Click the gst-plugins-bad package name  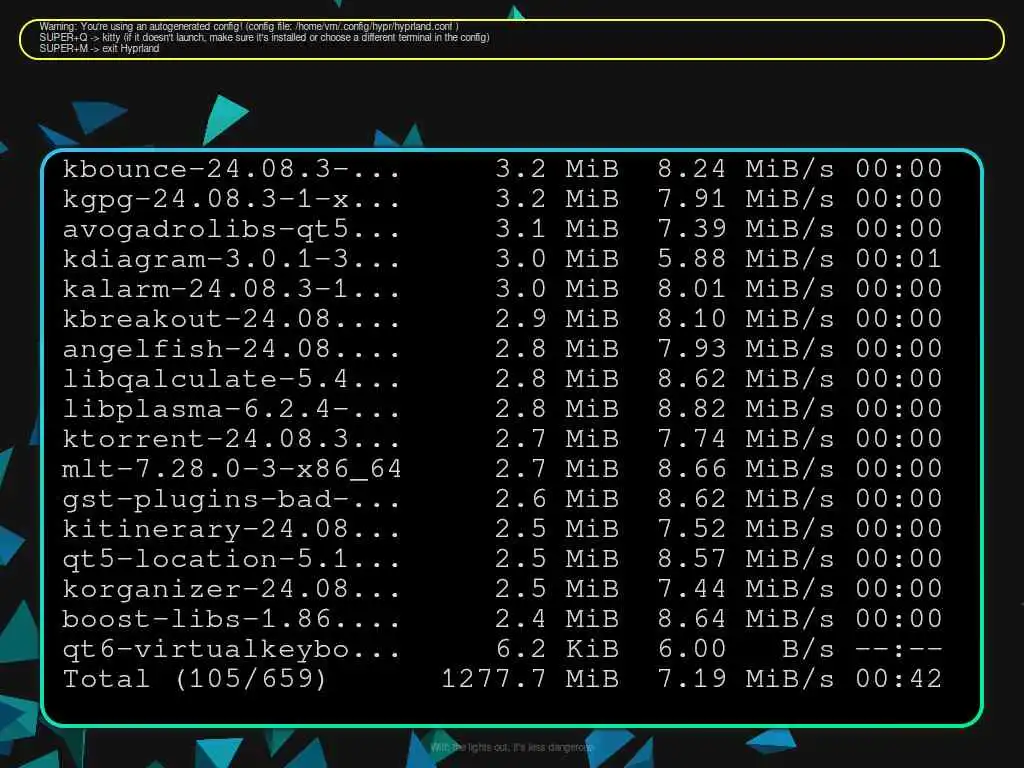[x=231, y=500]
